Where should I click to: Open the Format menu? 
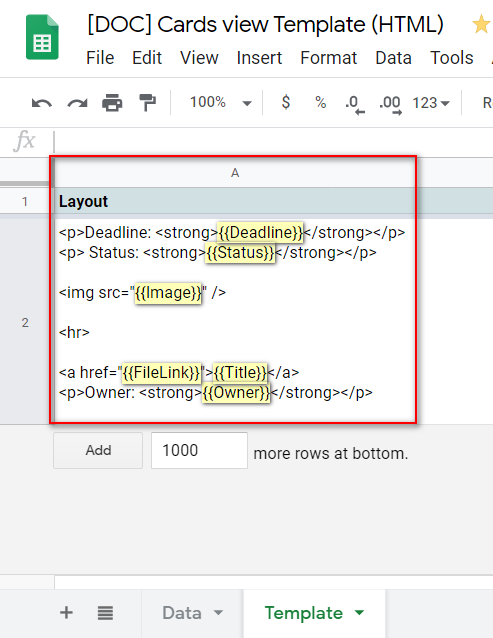point(329,58)
